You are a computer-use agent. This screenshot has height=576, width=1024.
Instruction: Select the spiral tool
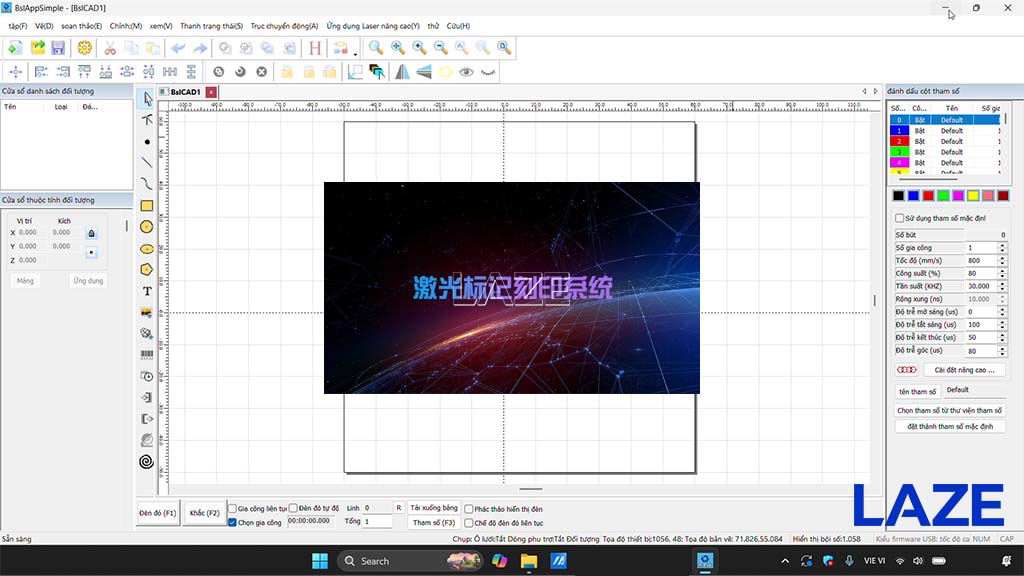147,462
